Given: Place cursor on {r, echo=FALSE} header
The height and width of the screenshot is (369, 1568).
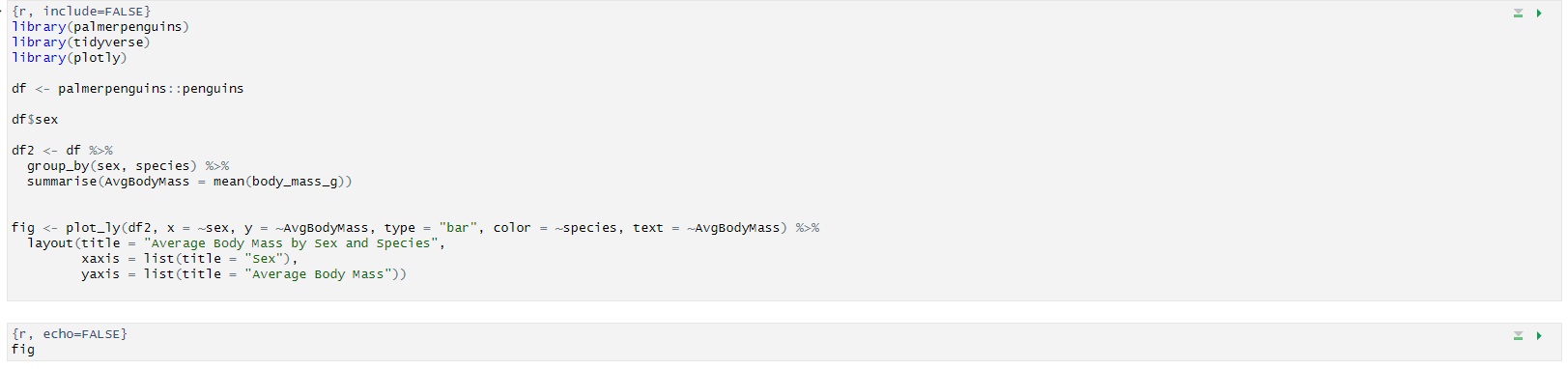Looking at the screenshot, I should click(70, 334).
